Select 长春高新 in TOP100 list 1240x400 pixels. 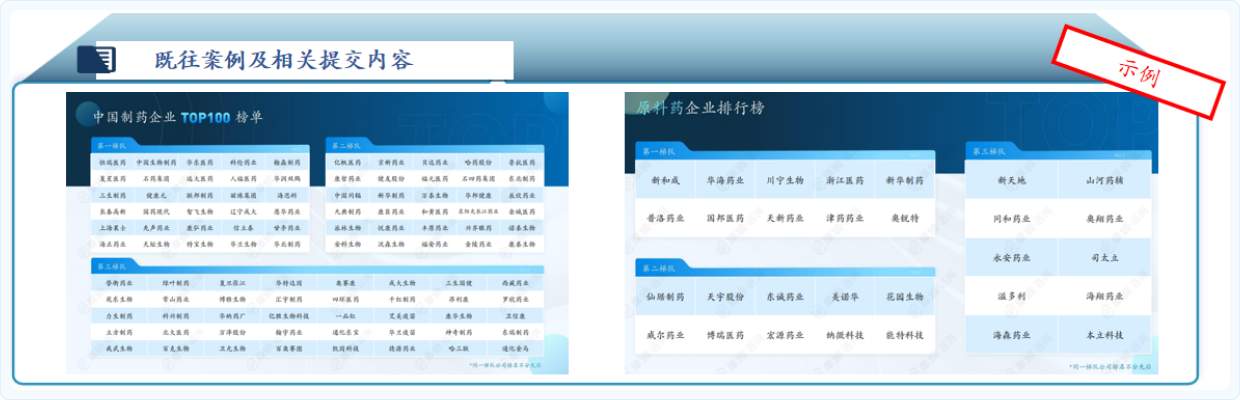[112, 211]
